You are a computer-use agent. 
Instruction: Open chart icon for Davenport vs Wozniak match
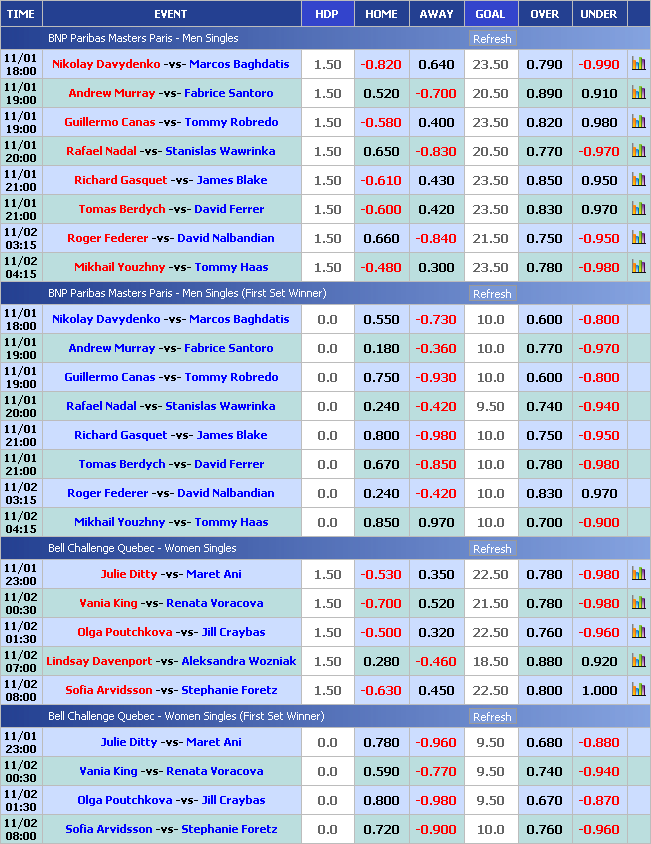coord(638,661)
